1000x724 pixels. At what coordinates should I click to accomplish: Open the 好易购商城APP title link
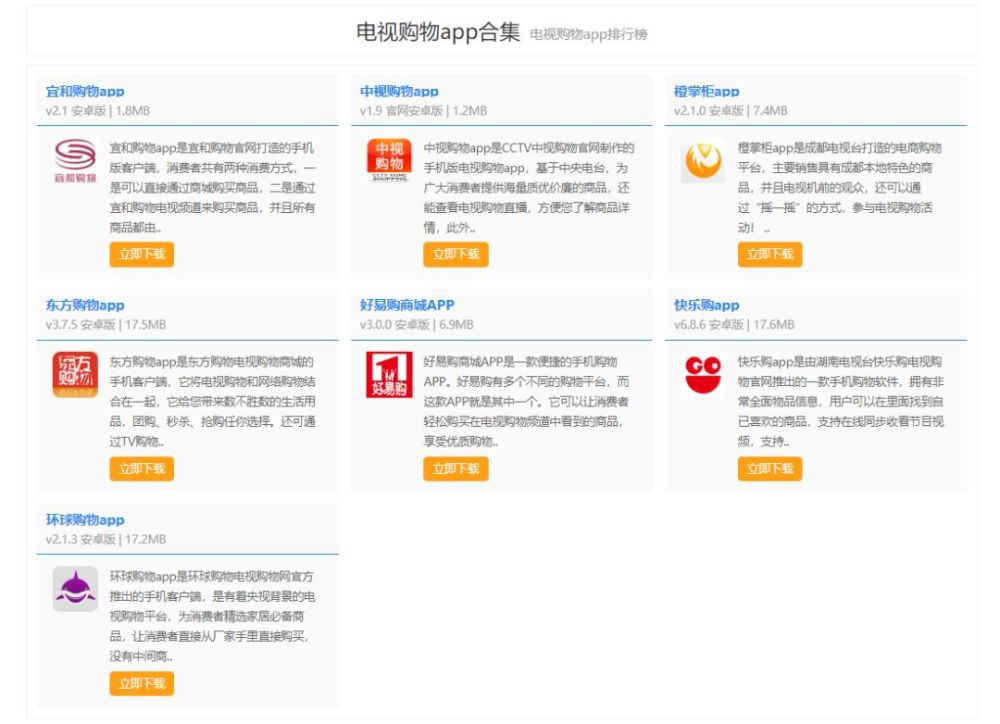tap(407, 305)
